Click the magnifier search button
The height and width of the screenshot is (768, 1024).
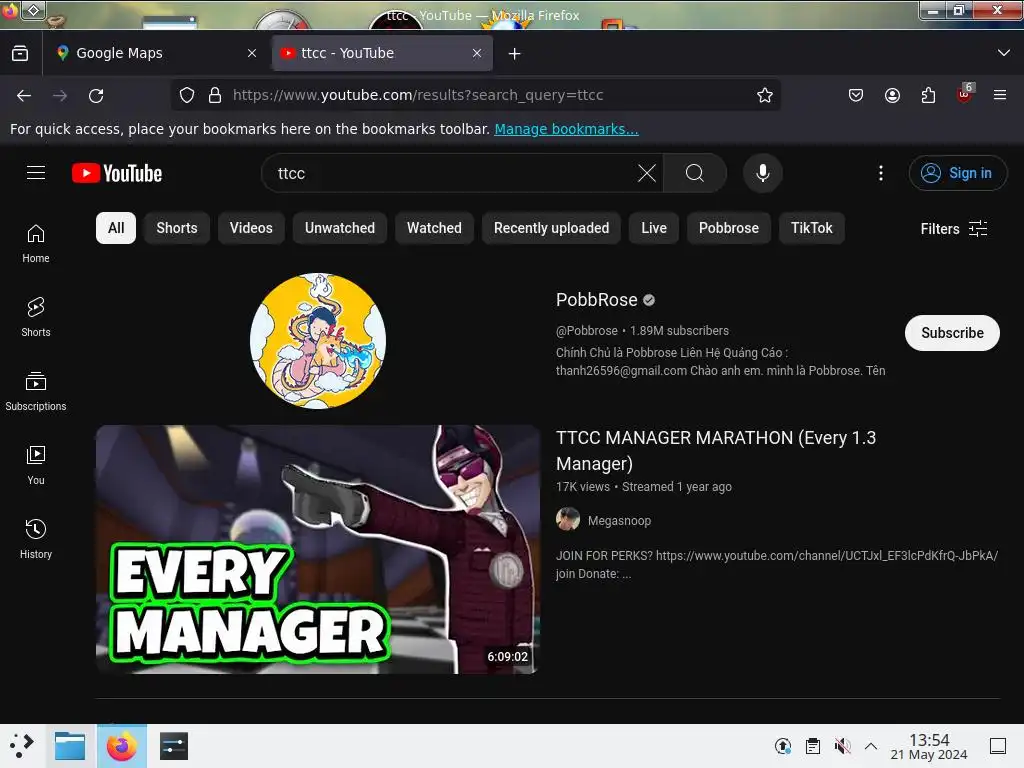(695, 173)
